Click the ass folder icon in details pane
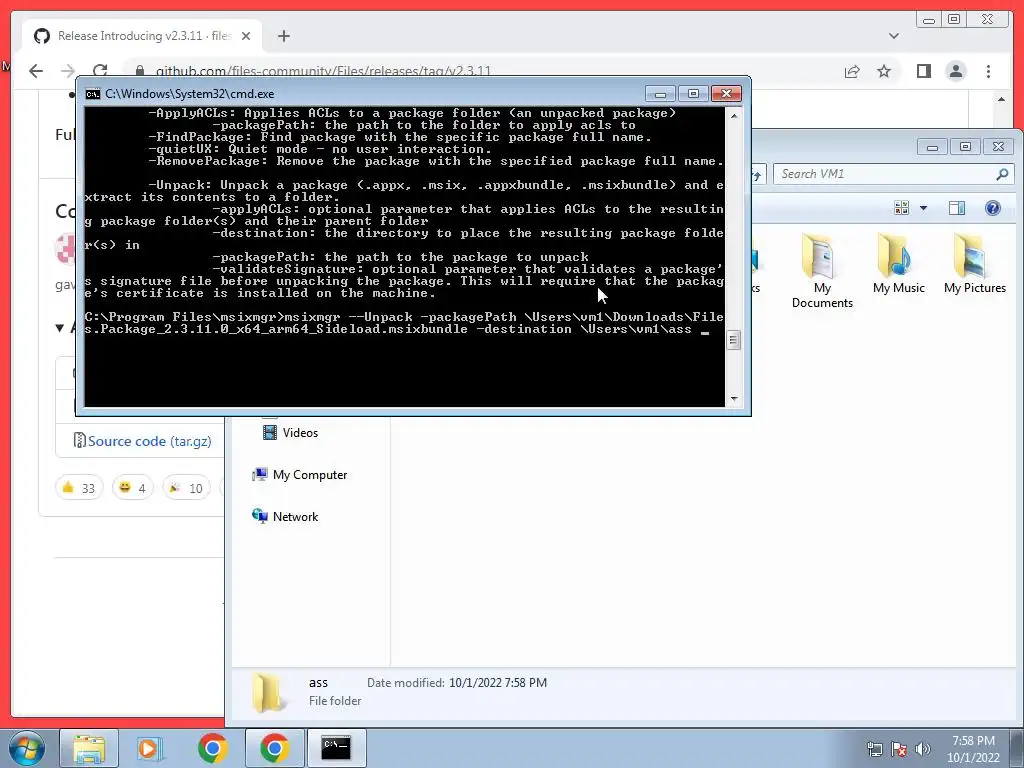Screen dimensions: 1024x768 [x=268, y=692]
